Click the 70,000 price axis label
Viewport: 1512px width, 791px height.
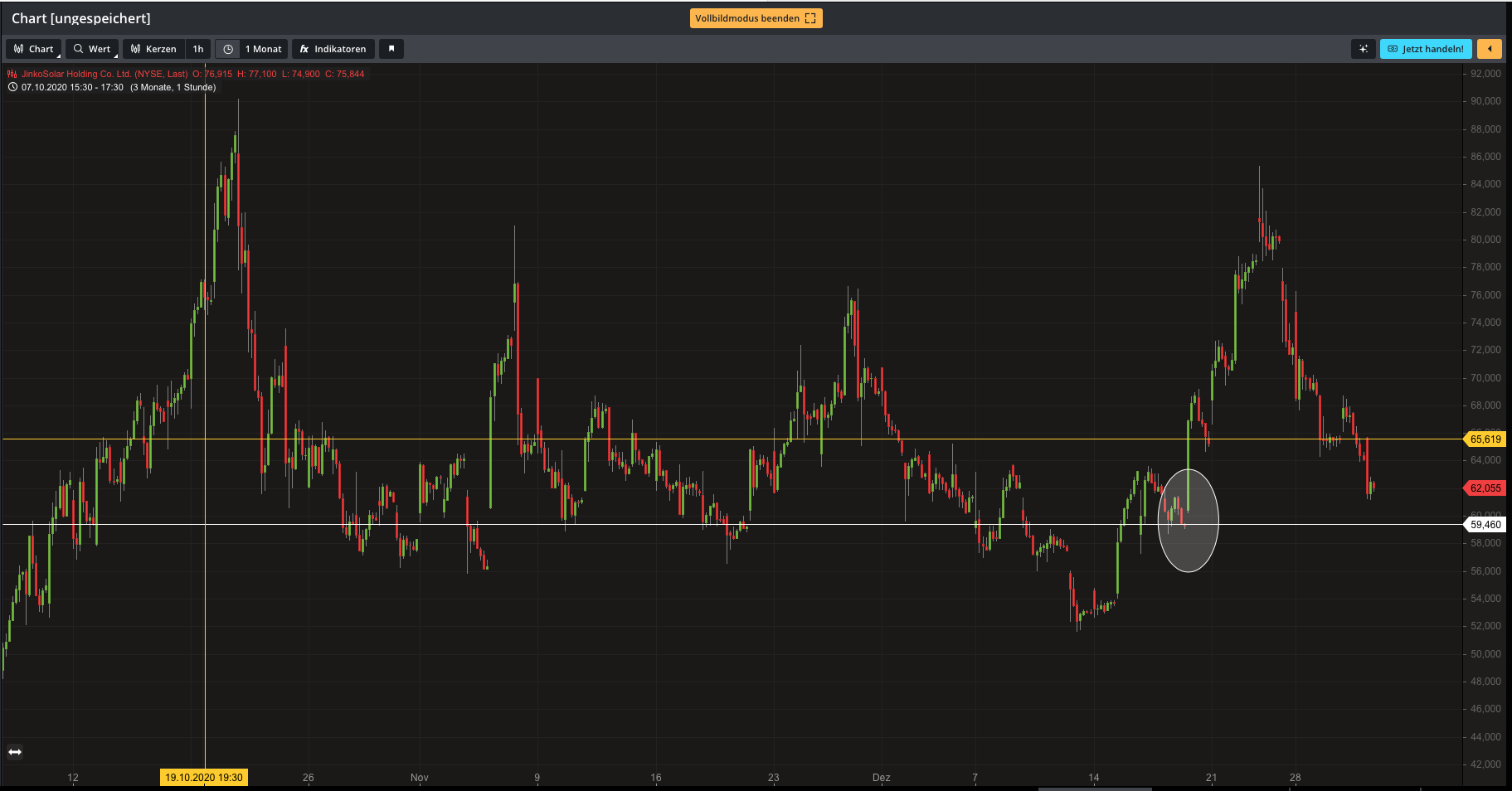click(1485, 378)
